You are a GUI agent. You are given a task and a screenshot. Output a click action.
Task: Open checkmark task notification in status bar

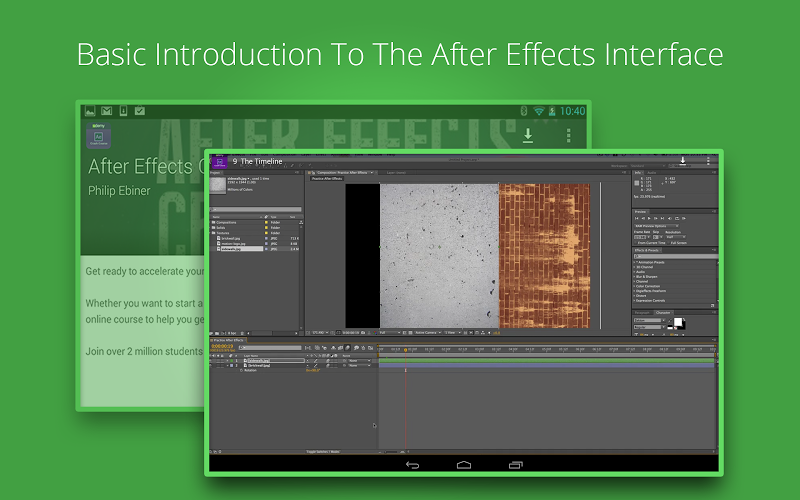coord(140,111)
